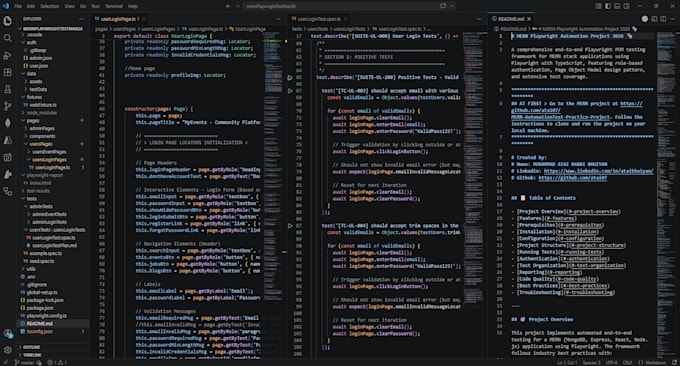Screen dimensions: 680x366
Task: Open the Testing flask view
Action: [x=7, y=89]
